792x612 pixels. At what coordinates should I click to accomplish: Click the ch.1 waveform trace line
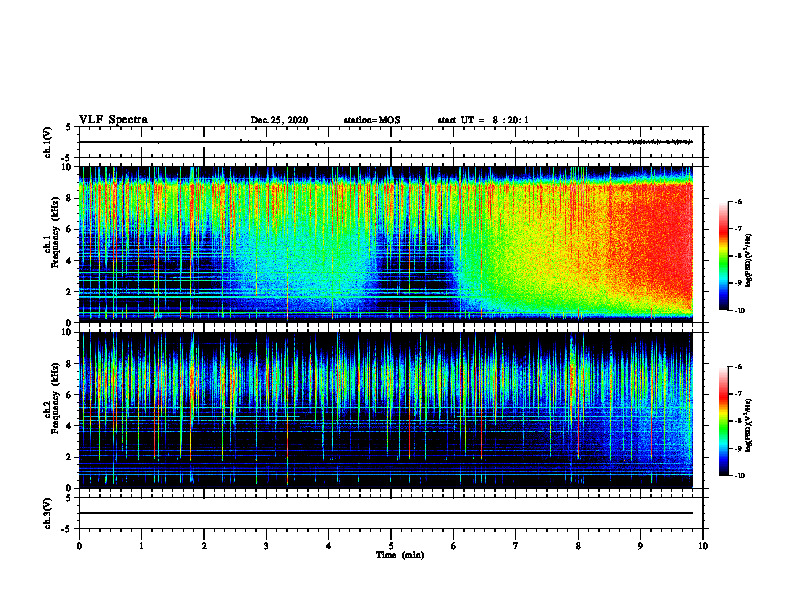pyautogui.click(x=385, y=142)
